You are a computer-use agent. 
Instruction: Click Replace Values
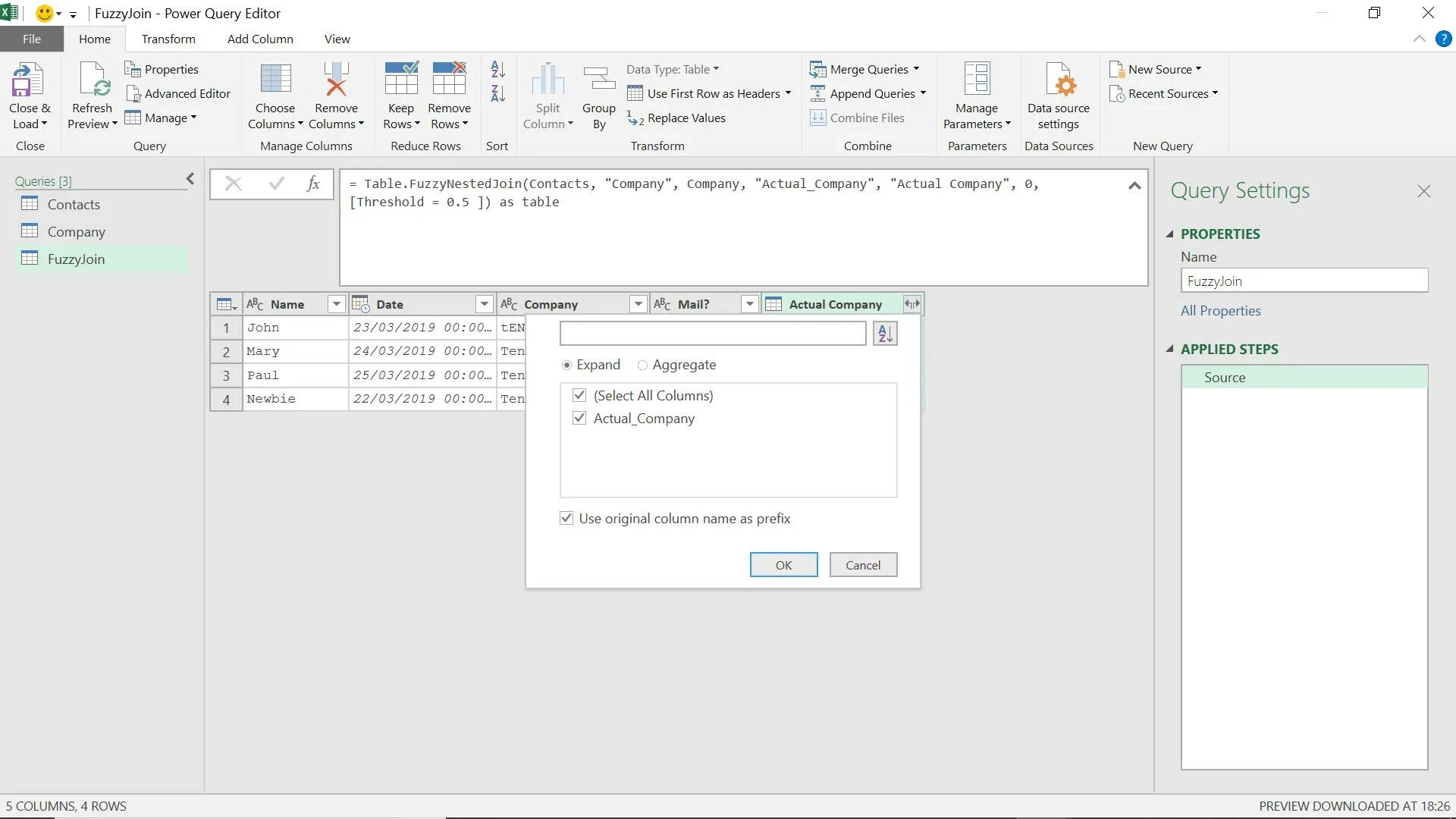(x=676, y=118)
